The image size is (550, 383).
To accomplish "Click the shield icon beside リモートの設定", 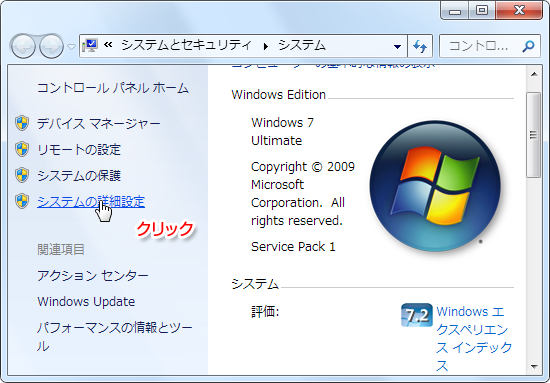I will [22, 149].
